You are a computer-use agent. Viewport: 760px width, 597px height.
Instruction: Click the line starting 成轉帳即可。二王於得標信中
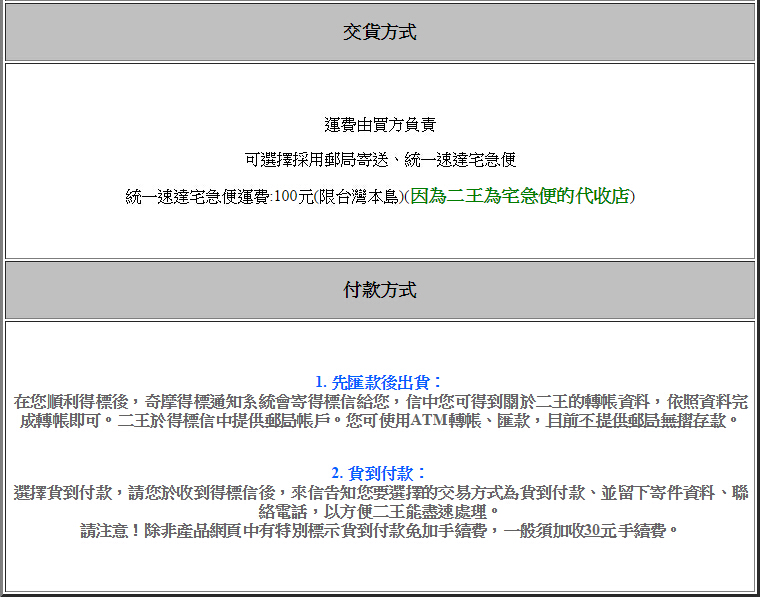[379, 420]
